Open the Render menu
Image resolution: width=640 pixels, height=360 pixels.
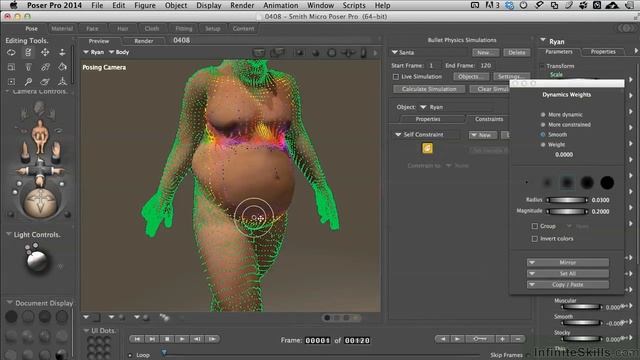242,5
